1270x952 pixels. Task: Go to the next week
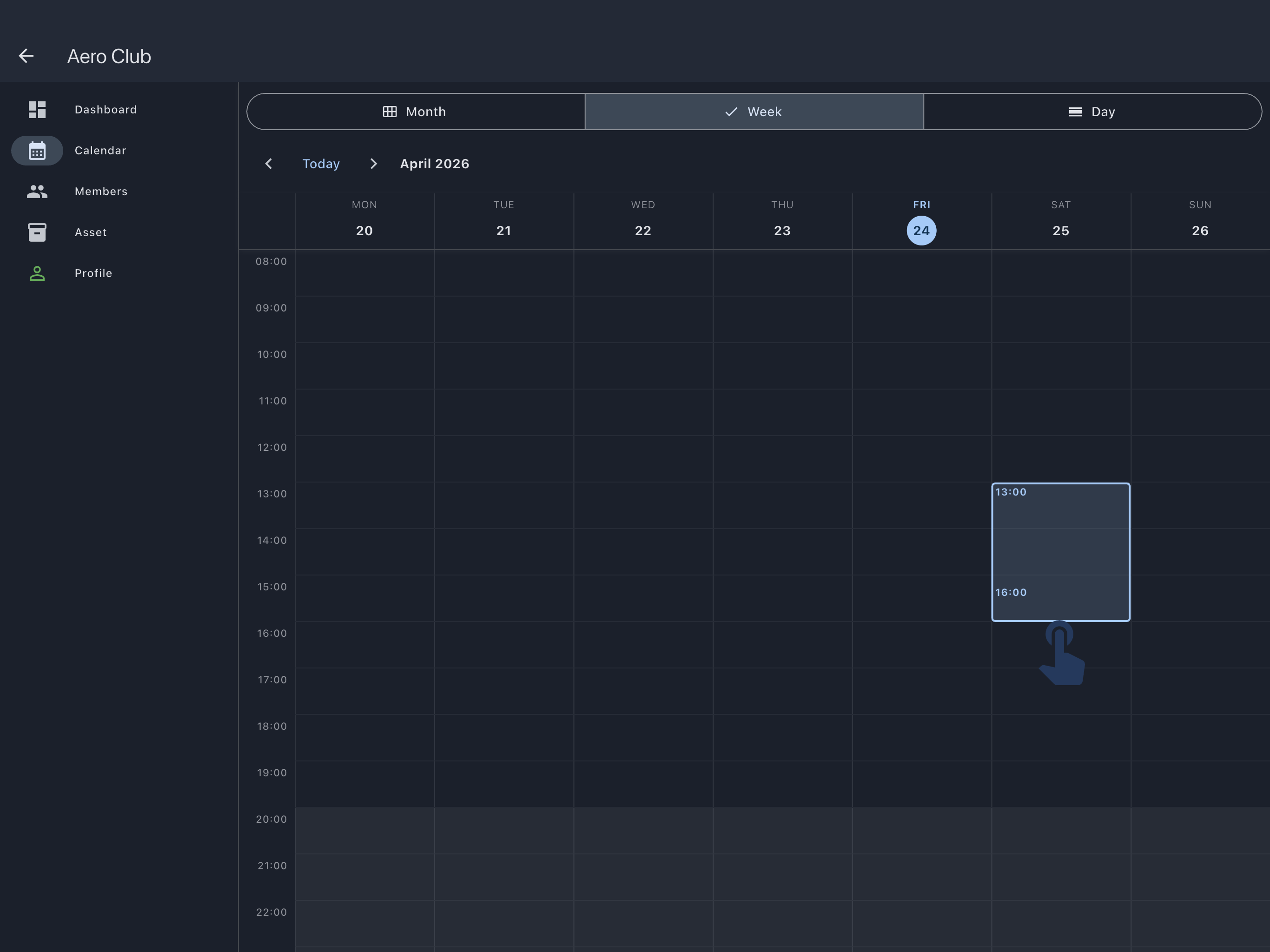click(374, 164)
